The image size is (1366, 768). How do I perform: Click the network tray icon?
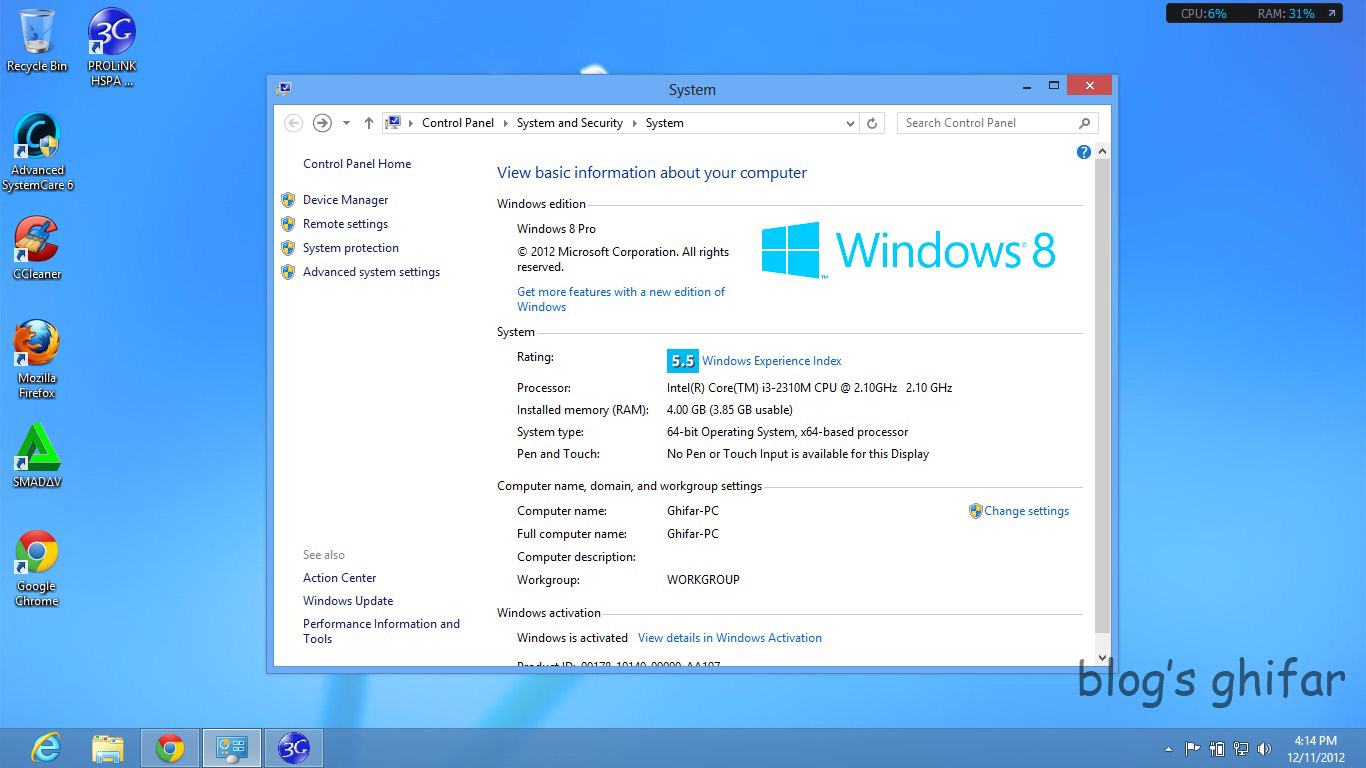click(1241, 748)
